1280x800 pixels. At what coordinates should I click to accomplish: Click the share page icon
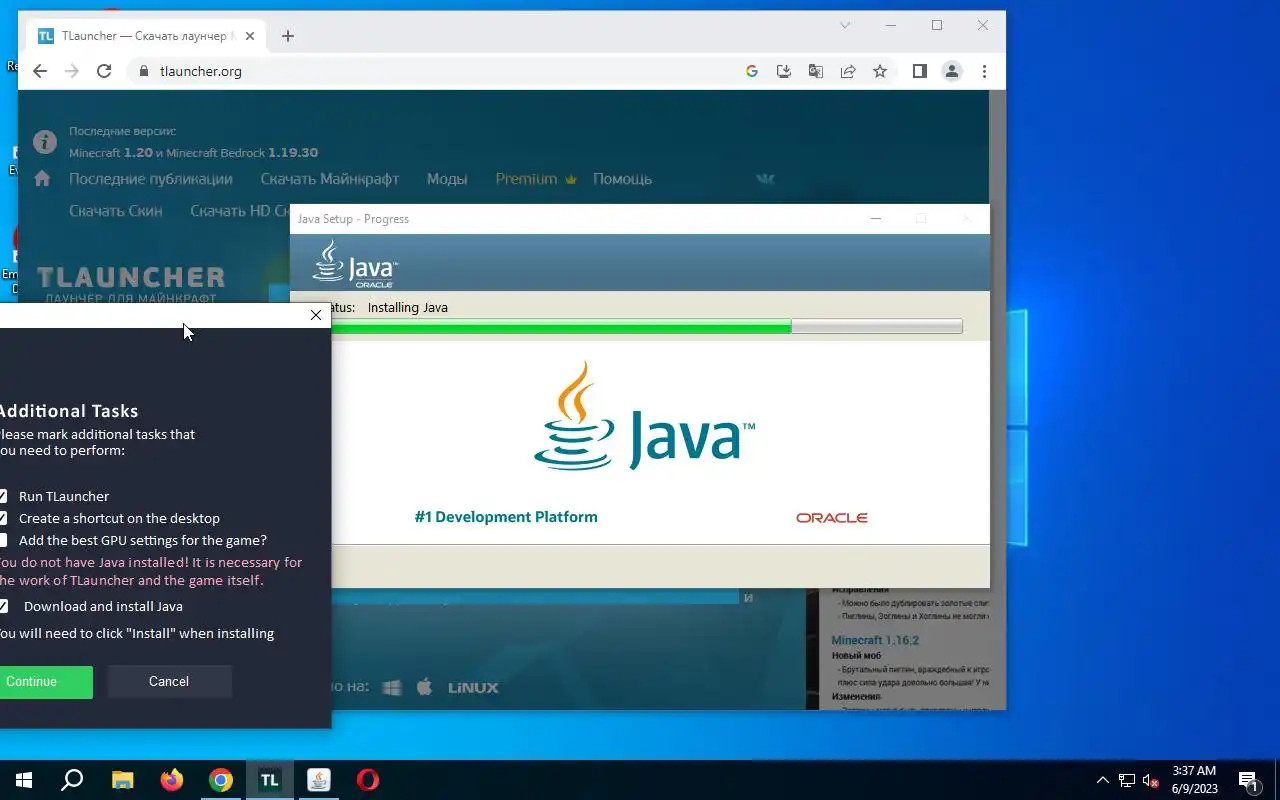click(848, 71)
